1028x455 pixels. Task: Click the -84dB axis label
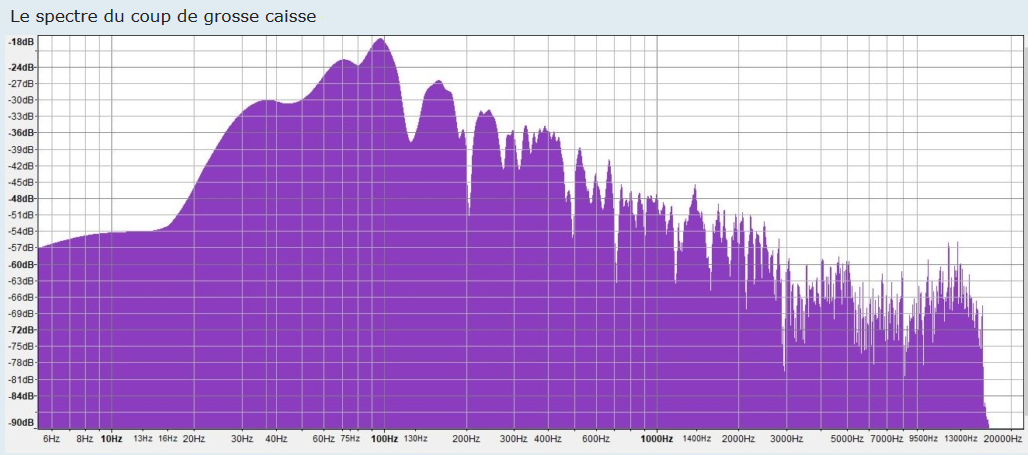22,397
